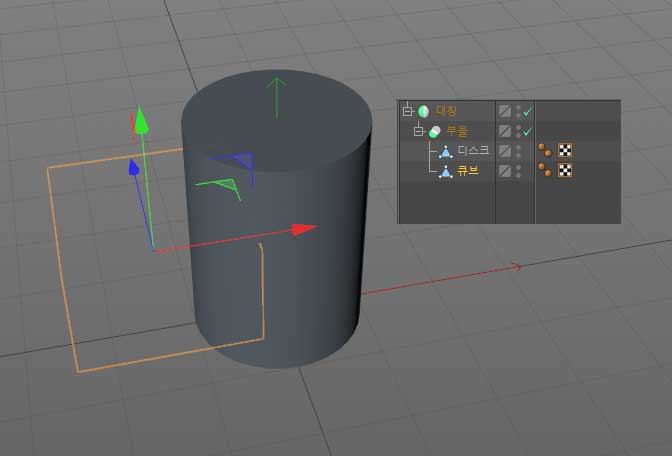Select the Phong tag on 큐브 row
672x456 pixels.
tap(545, 171)
